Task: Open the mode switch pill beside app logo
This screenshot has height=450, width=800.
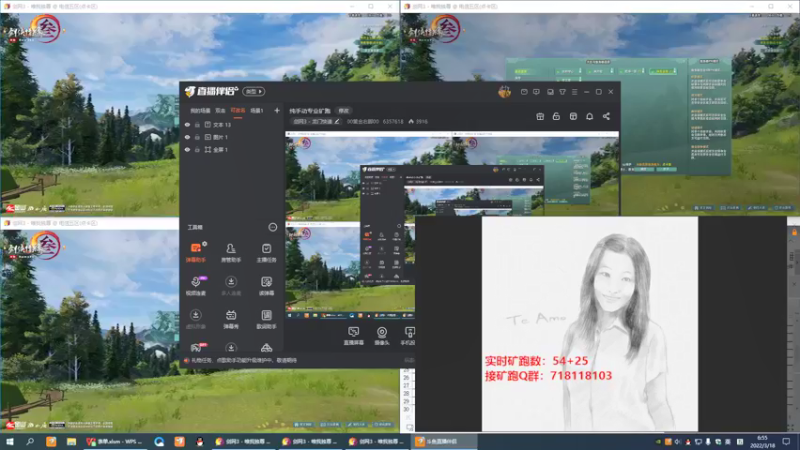Action: [x=254, y=91]
